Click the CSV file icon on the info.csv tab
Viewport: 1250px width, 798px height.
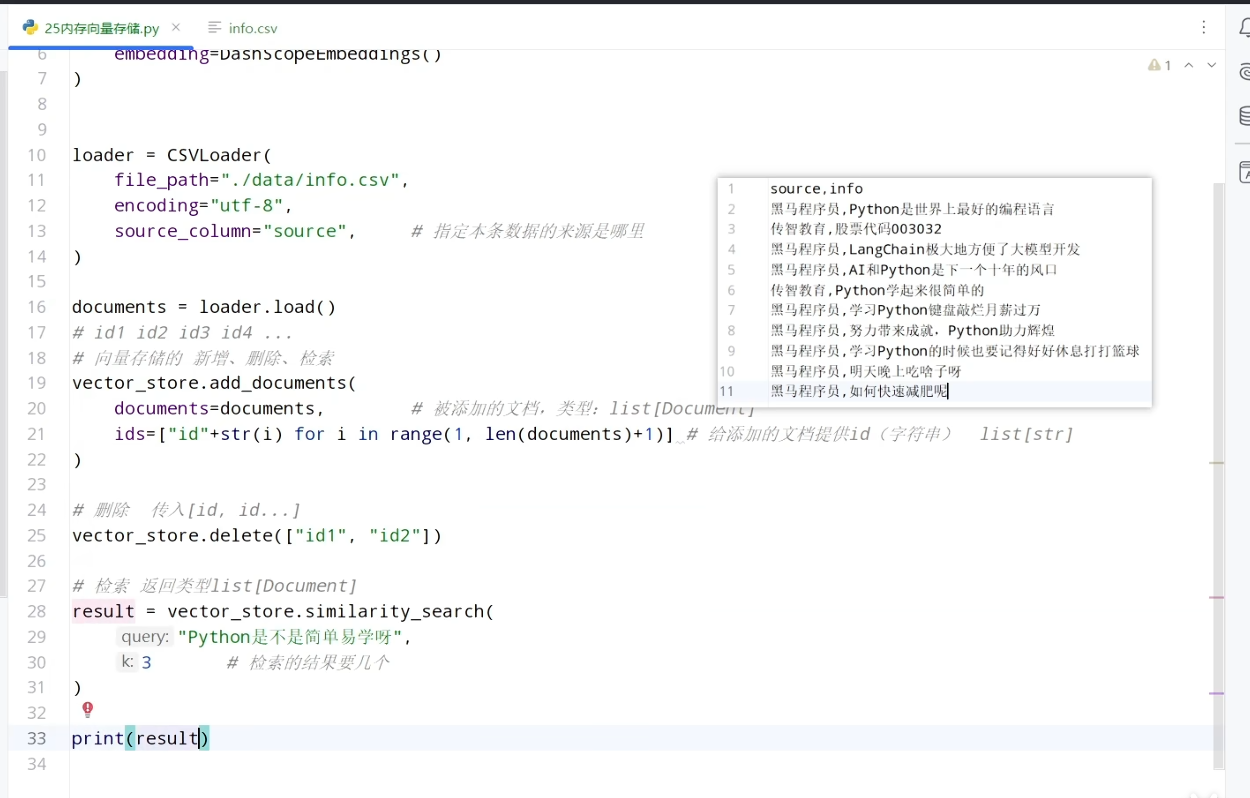click(x=214, y=28)
